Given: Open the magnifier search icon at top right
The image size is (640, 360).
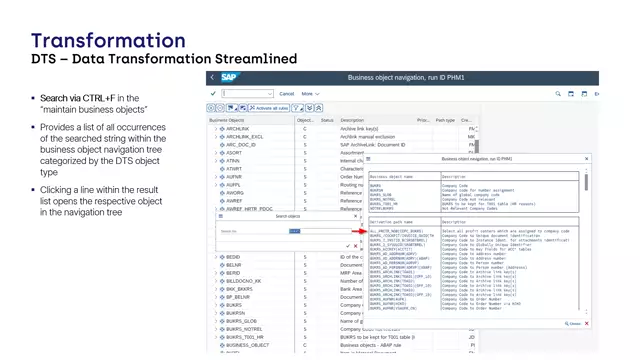Looking at the screenshot, I should point(558,94).
